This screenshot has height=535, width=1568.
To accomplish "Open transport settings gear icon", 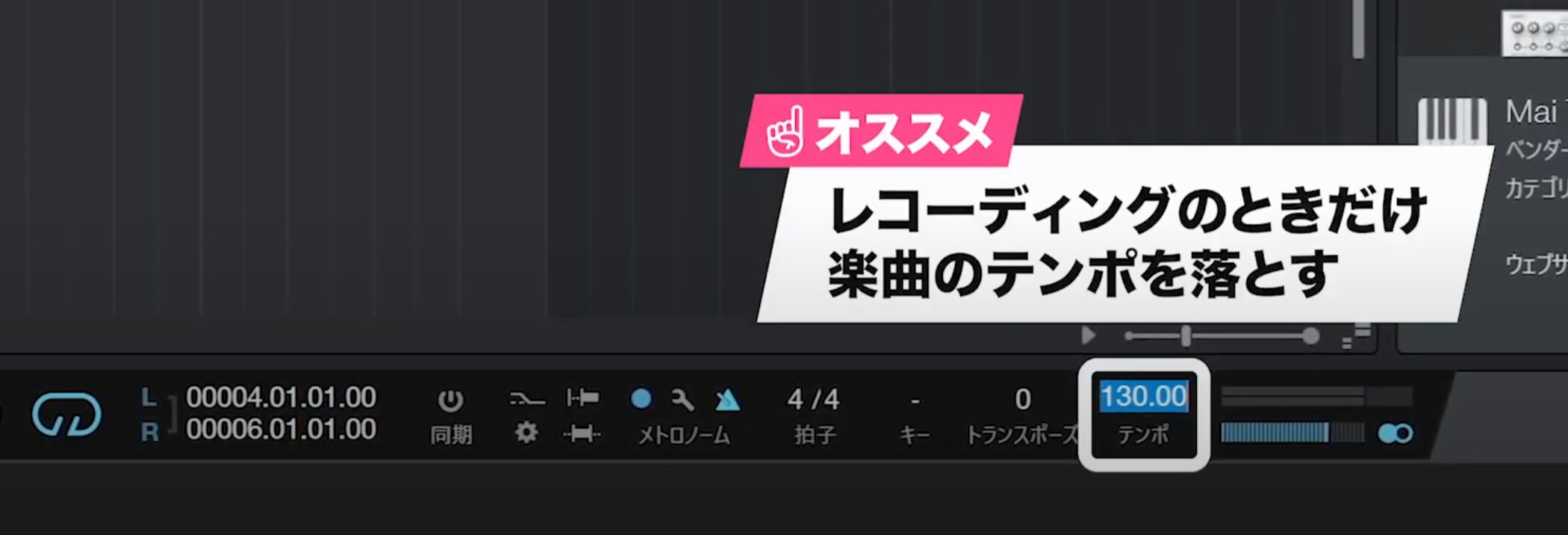I will (x=526, y=433).
